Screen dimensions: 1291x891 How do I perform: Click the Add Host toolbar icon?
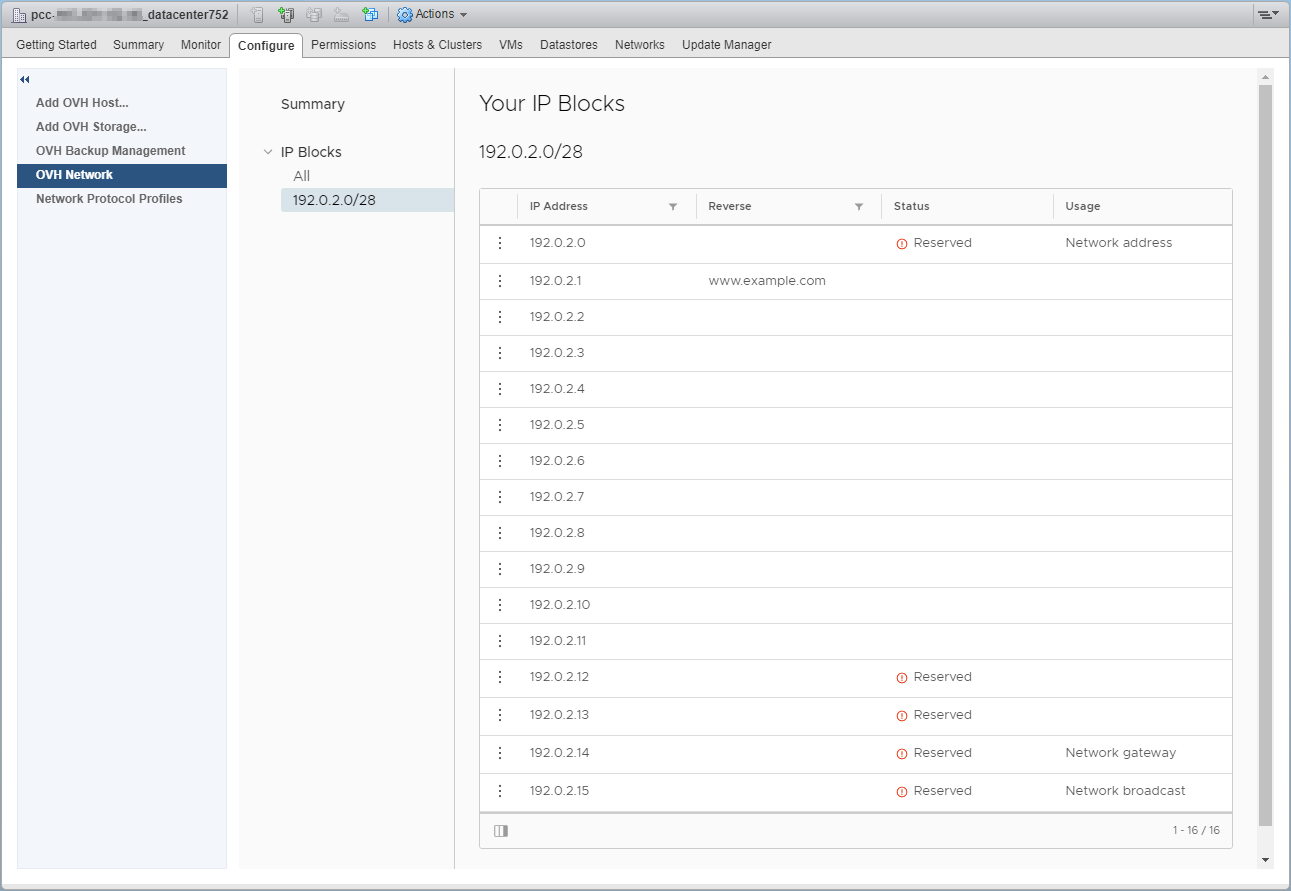257,14
